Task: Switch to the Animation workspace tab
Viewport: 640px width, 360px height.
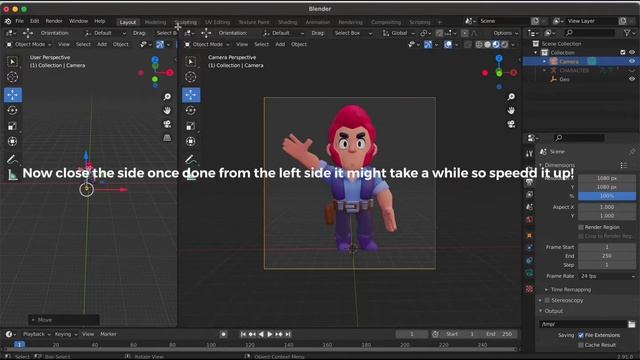Action: 318,22
